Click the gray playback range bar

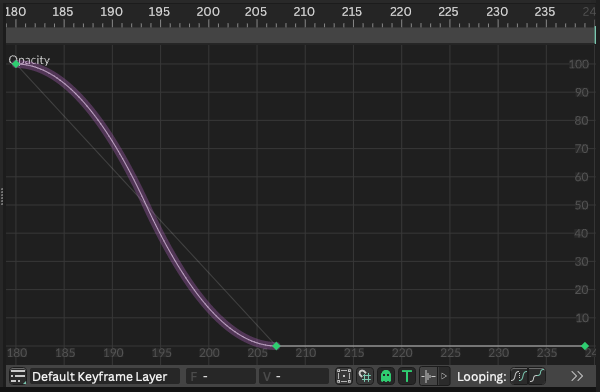click(300, 35)
